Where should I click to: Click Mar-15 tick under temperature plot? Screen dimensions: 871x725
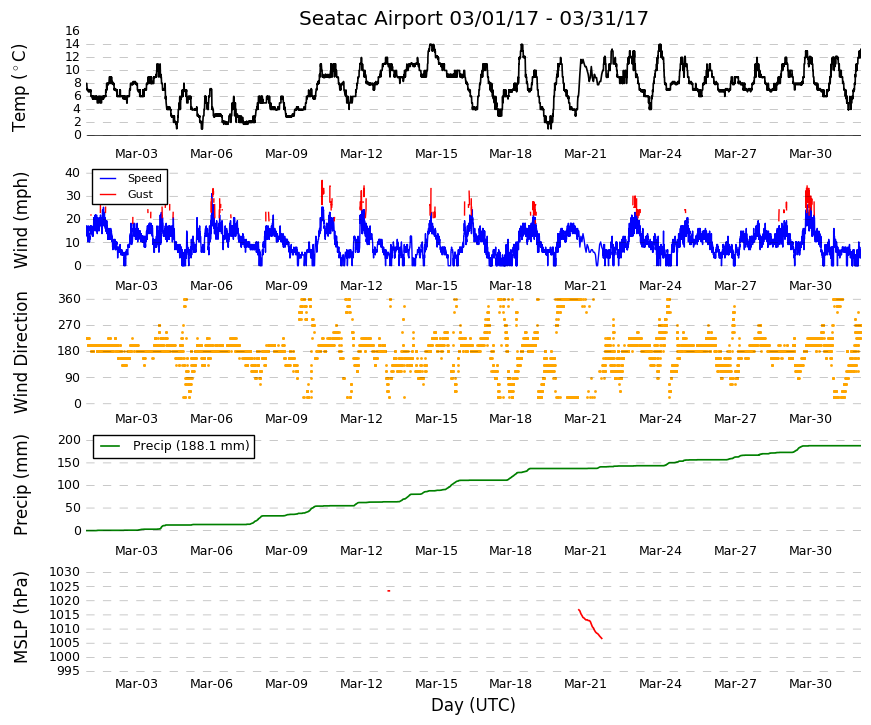tap(436, 154)
